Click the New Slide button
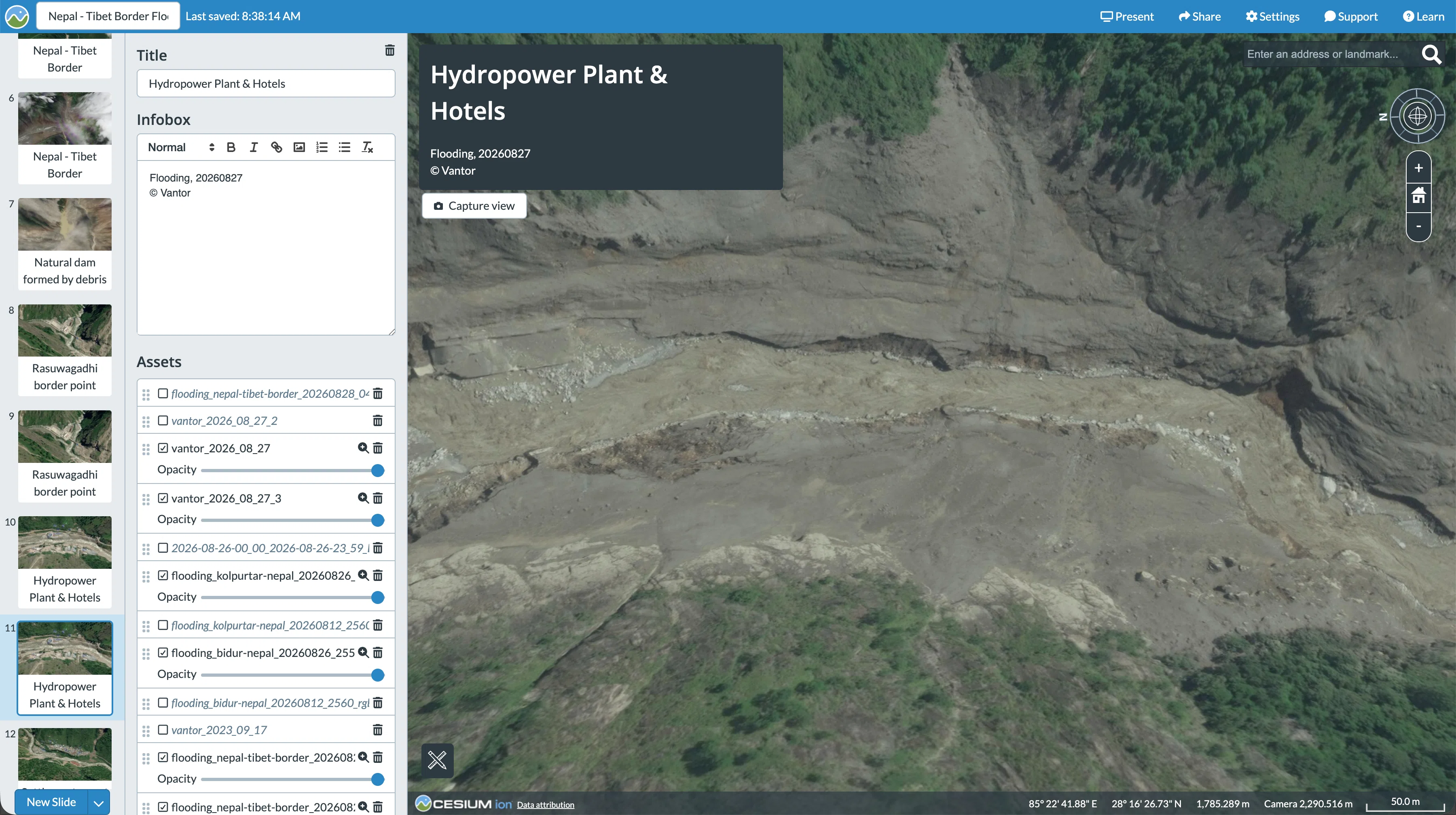1456x815 pixels. point(51,802)
